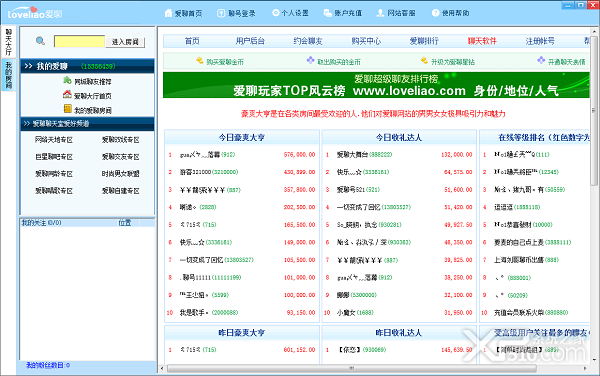The width and height of the screenshot is (600, 376).
Task: Click the 我的爱聊房间 yellow book icon
Action: coord(67,109)
